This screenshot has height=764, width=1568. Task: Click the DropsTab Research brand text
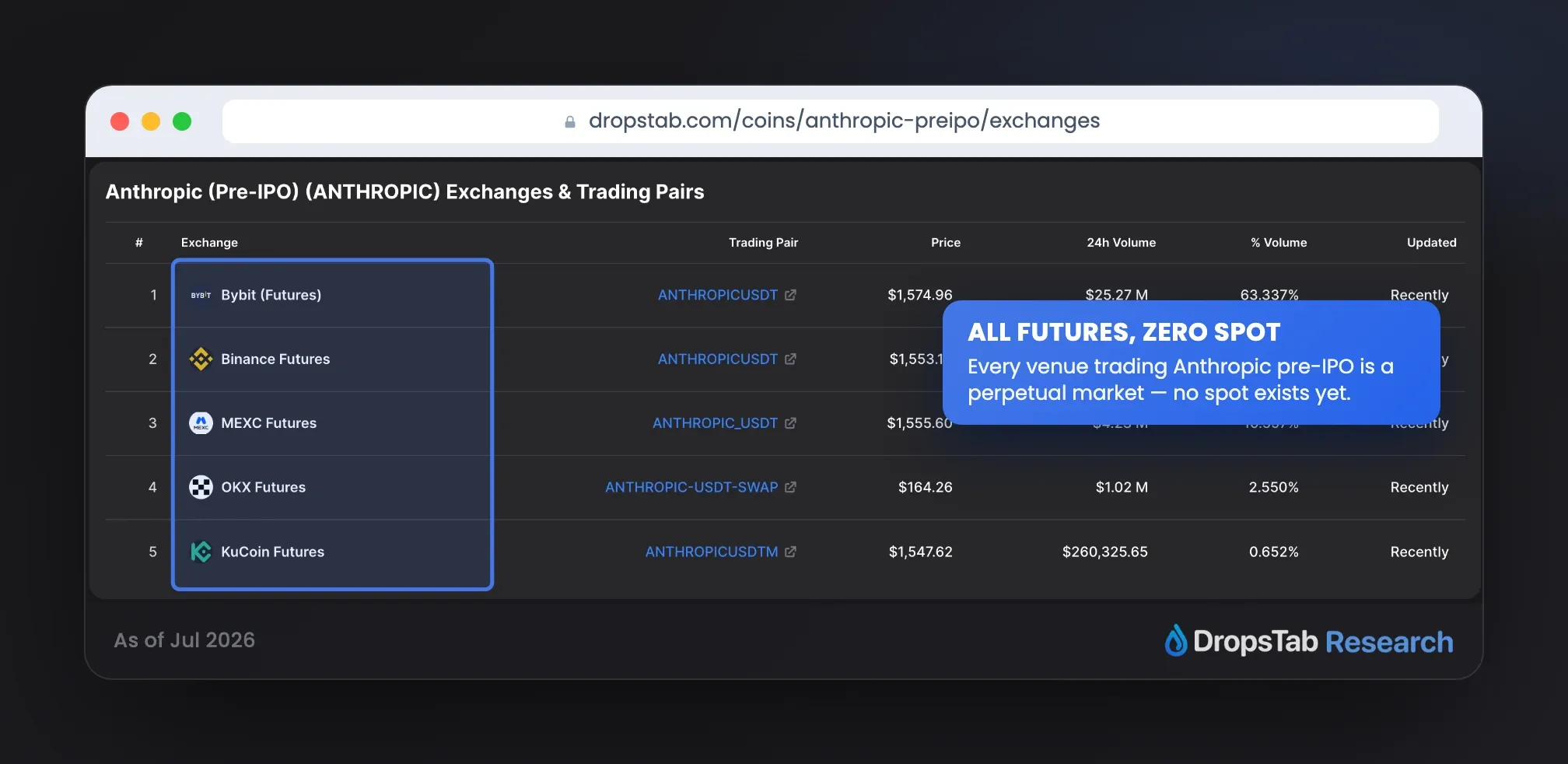tap(1323, 641)
